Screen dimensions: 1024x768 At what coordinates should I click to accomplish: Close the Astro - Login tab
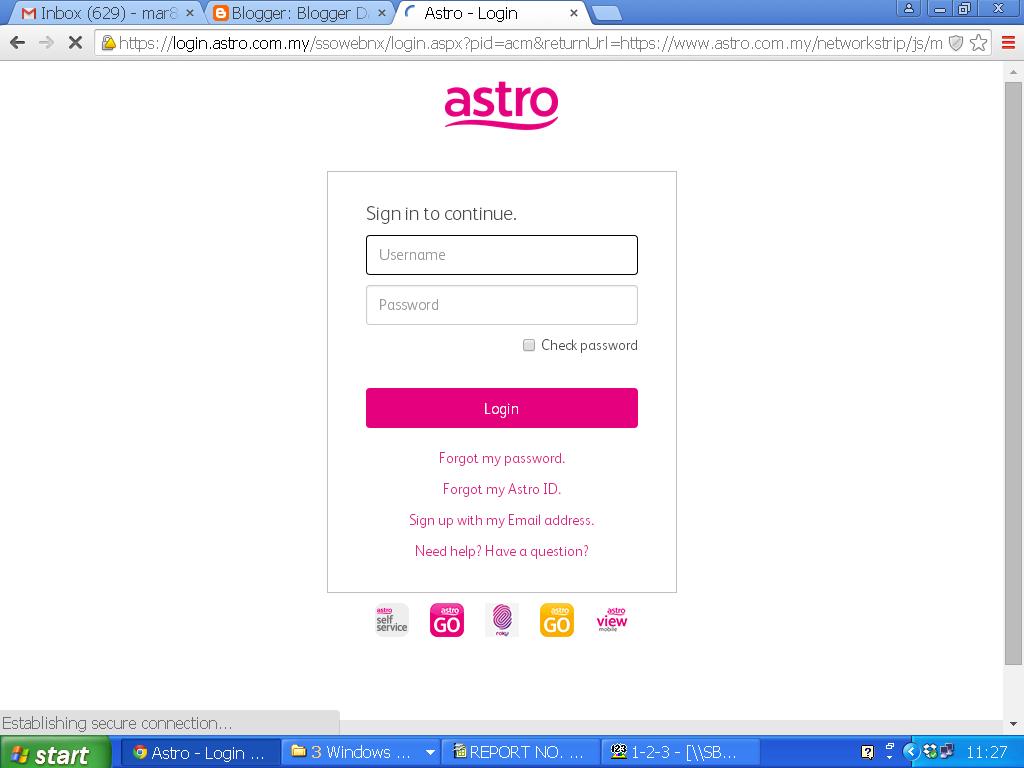574,13
